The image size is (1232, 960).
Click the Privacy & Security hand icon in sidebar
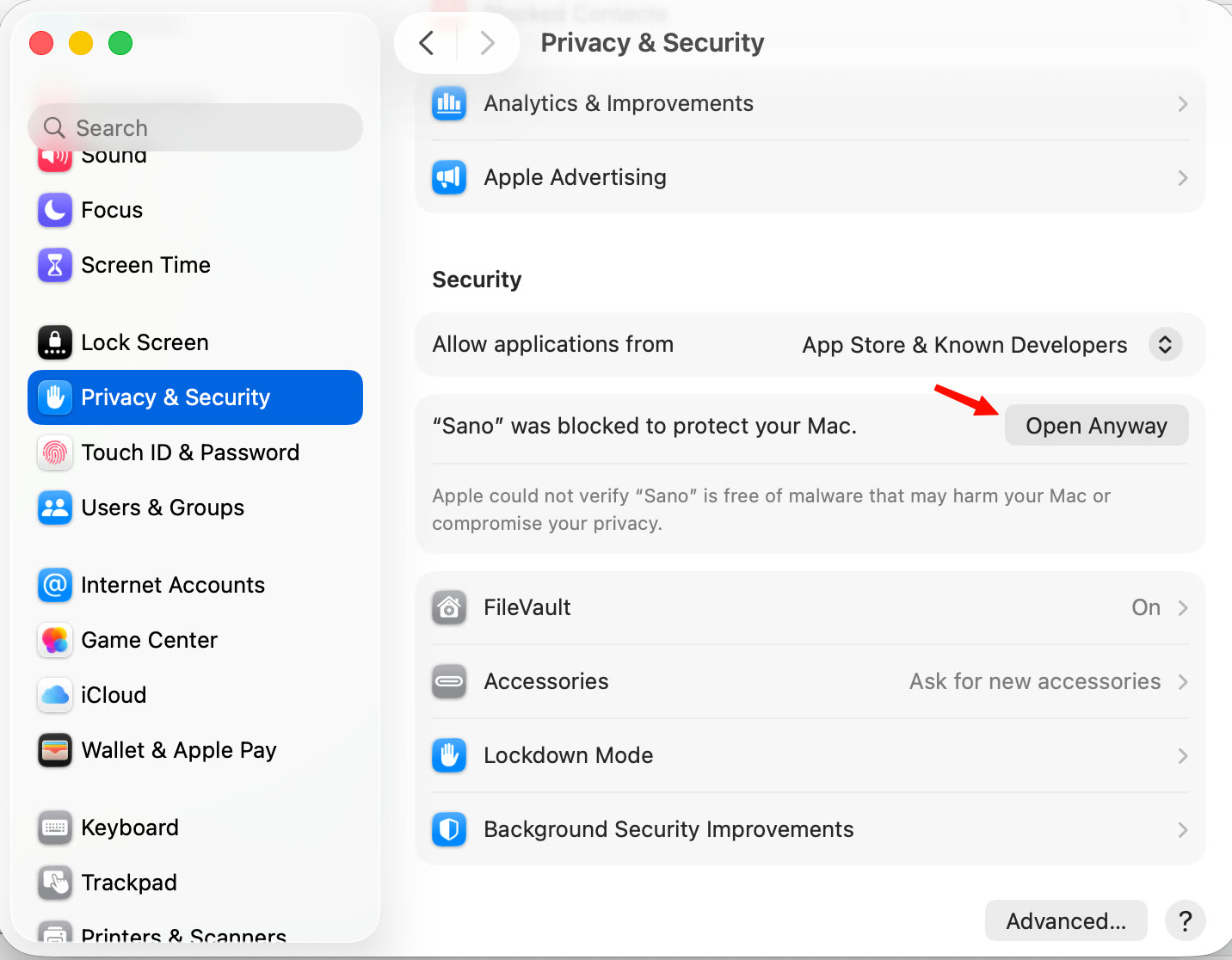click(55, 397)
